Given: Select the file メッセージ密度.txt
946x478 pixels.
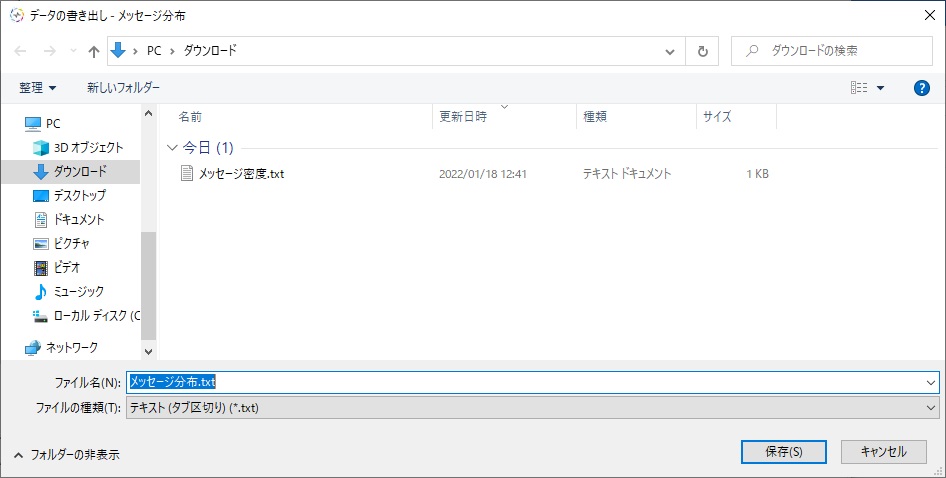Looking at the screenshot, I should [x=241, y=174].
